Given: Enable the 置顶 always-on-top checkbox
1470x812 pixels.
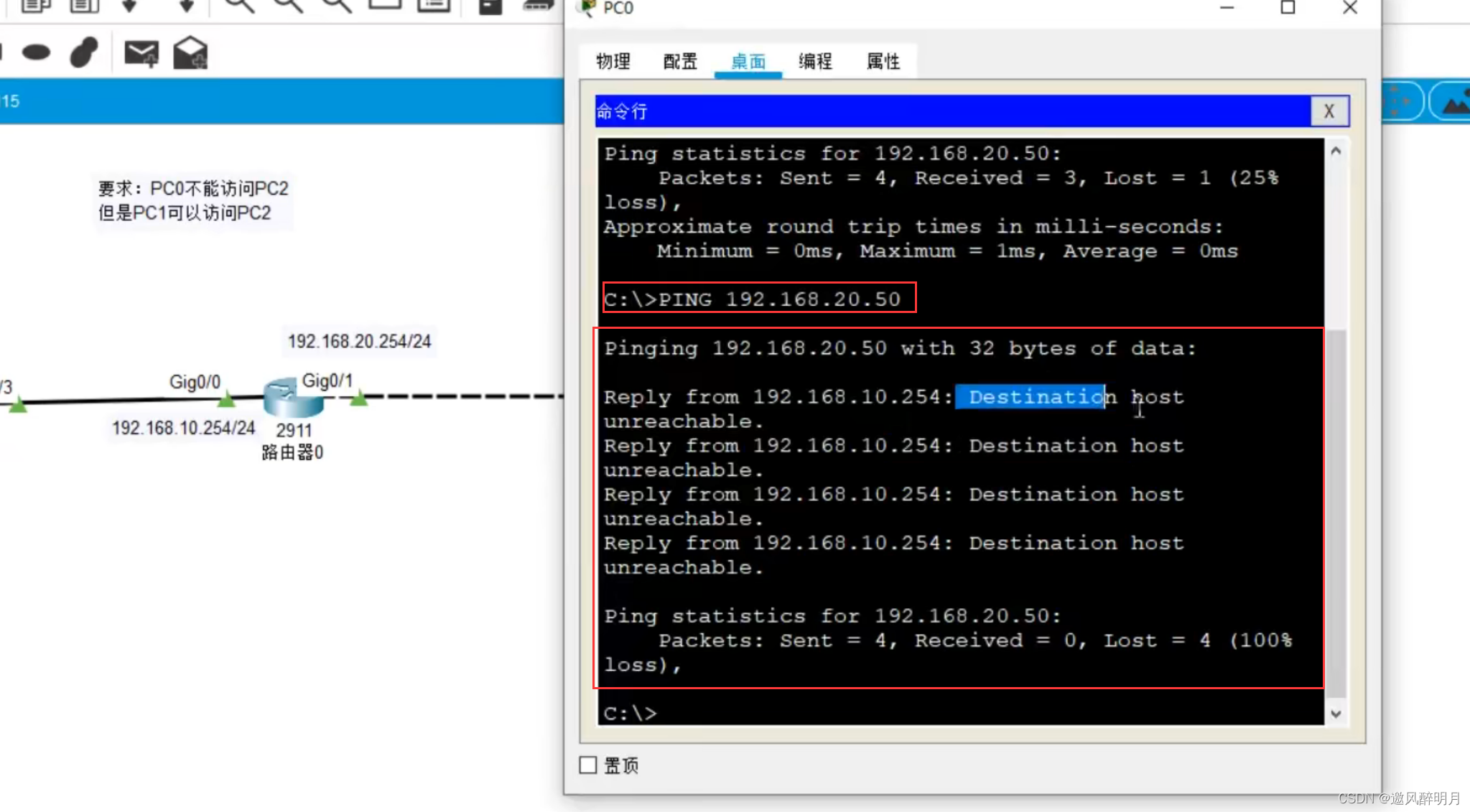Looking at the screenshot, I should coord(588,765).
